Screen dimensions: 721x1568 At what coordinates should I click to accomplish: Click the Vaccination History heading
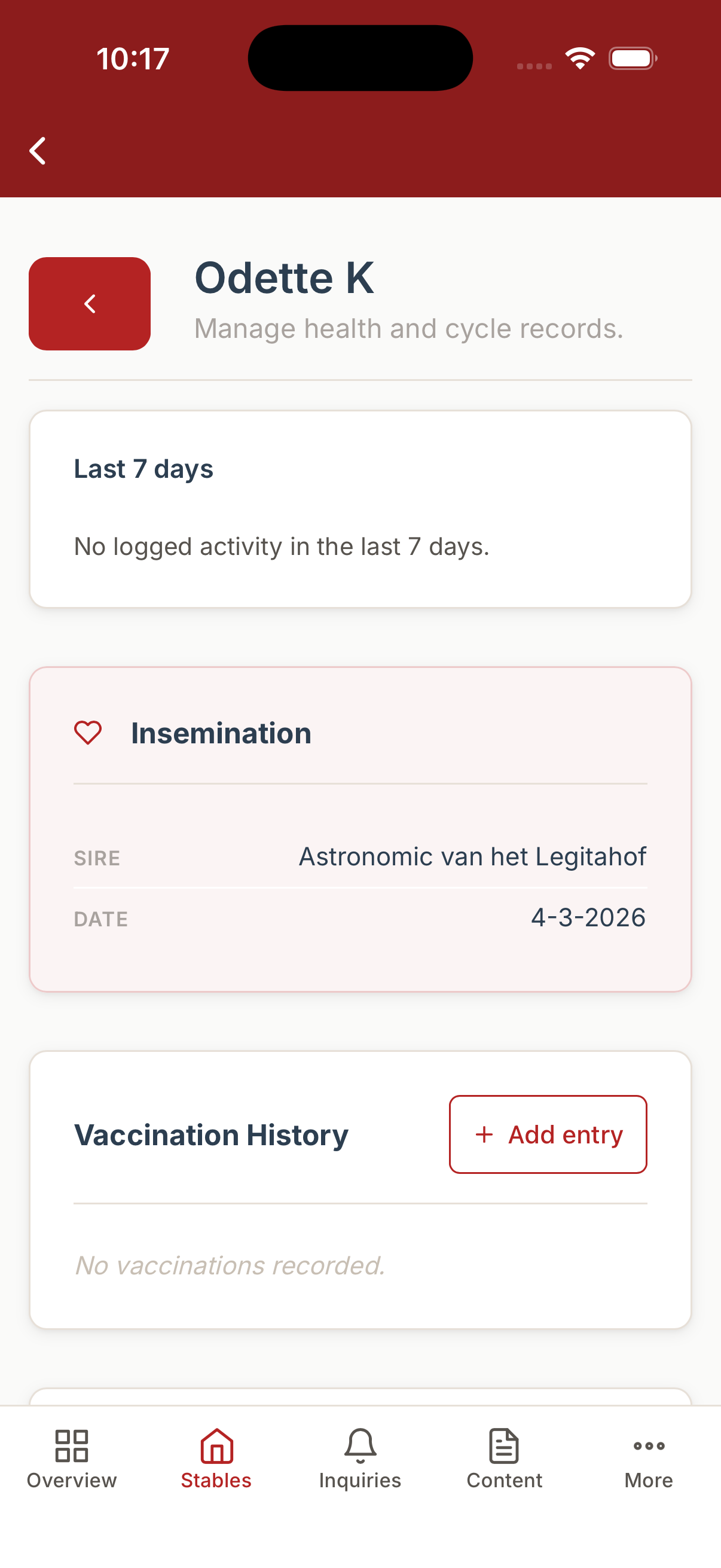point(211,1134)
